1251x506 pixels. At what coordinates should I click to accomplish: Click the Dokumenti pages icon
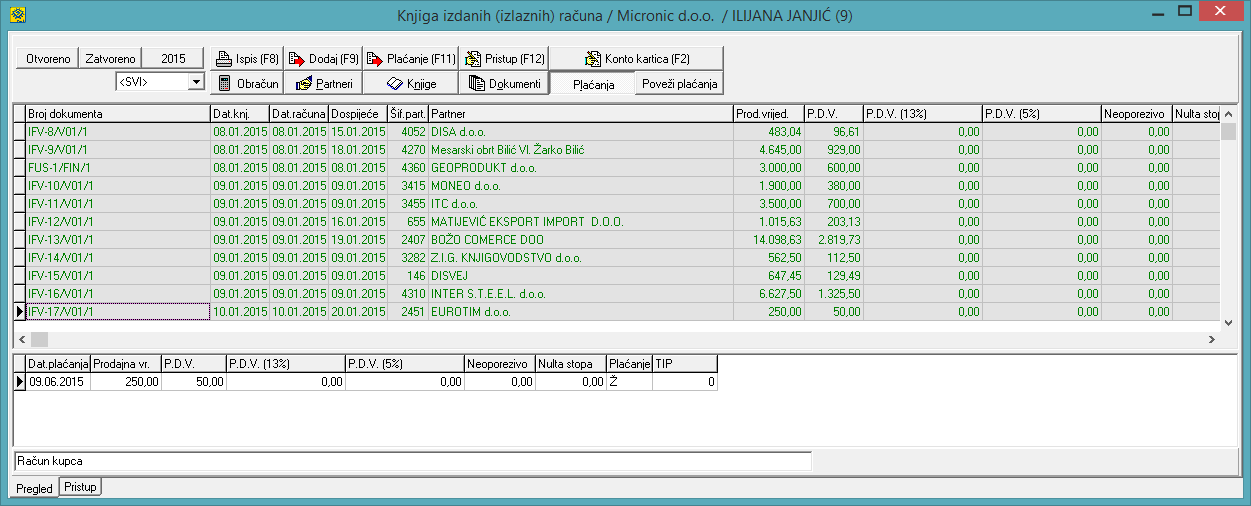[477, 83]
